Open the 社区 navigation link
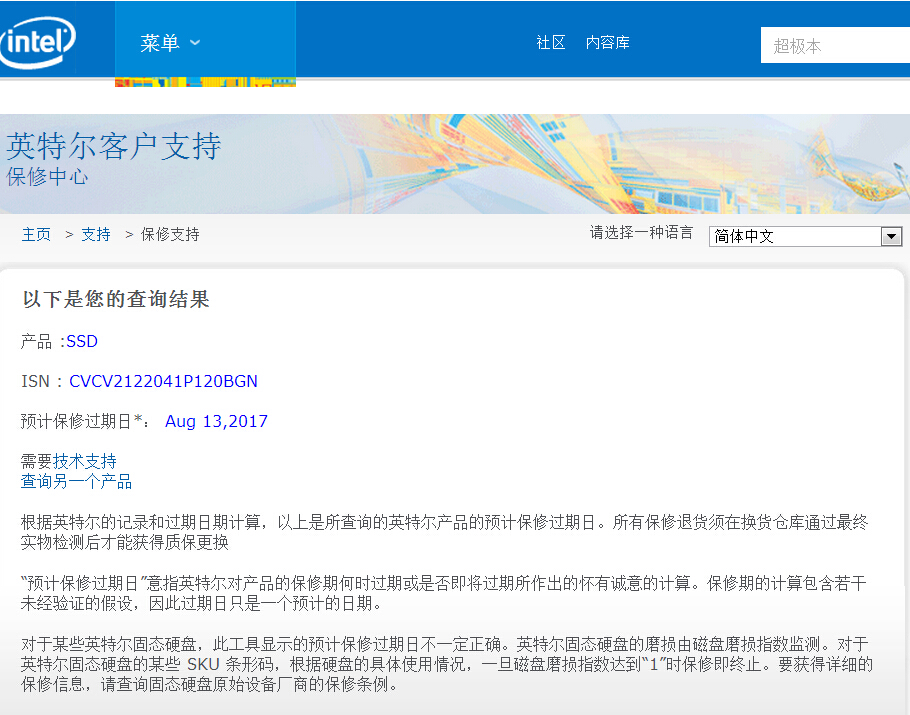 click(550, 42)
